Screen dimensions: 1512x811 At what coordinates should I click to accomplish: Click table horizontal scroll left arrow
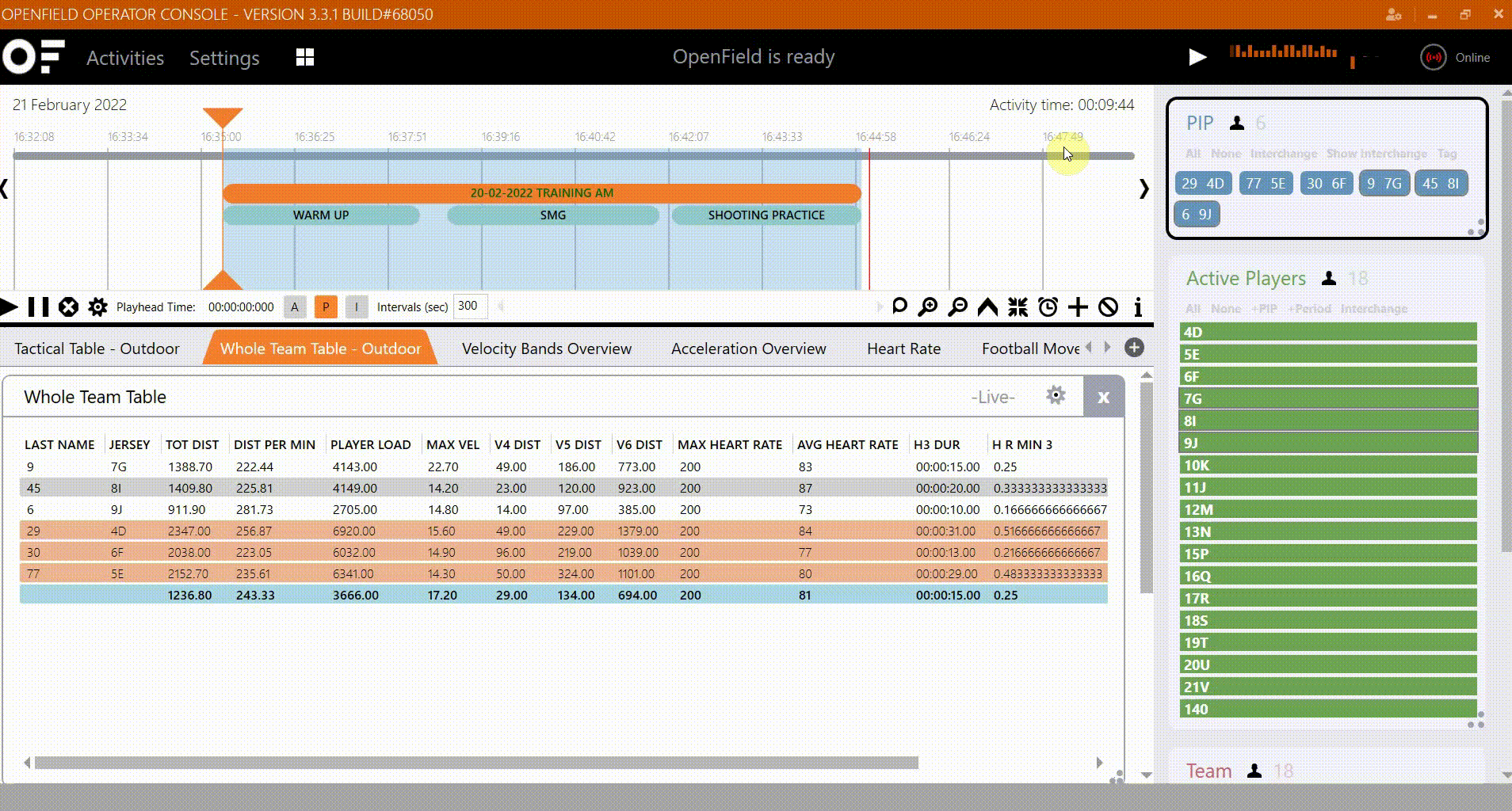(27, 763)
